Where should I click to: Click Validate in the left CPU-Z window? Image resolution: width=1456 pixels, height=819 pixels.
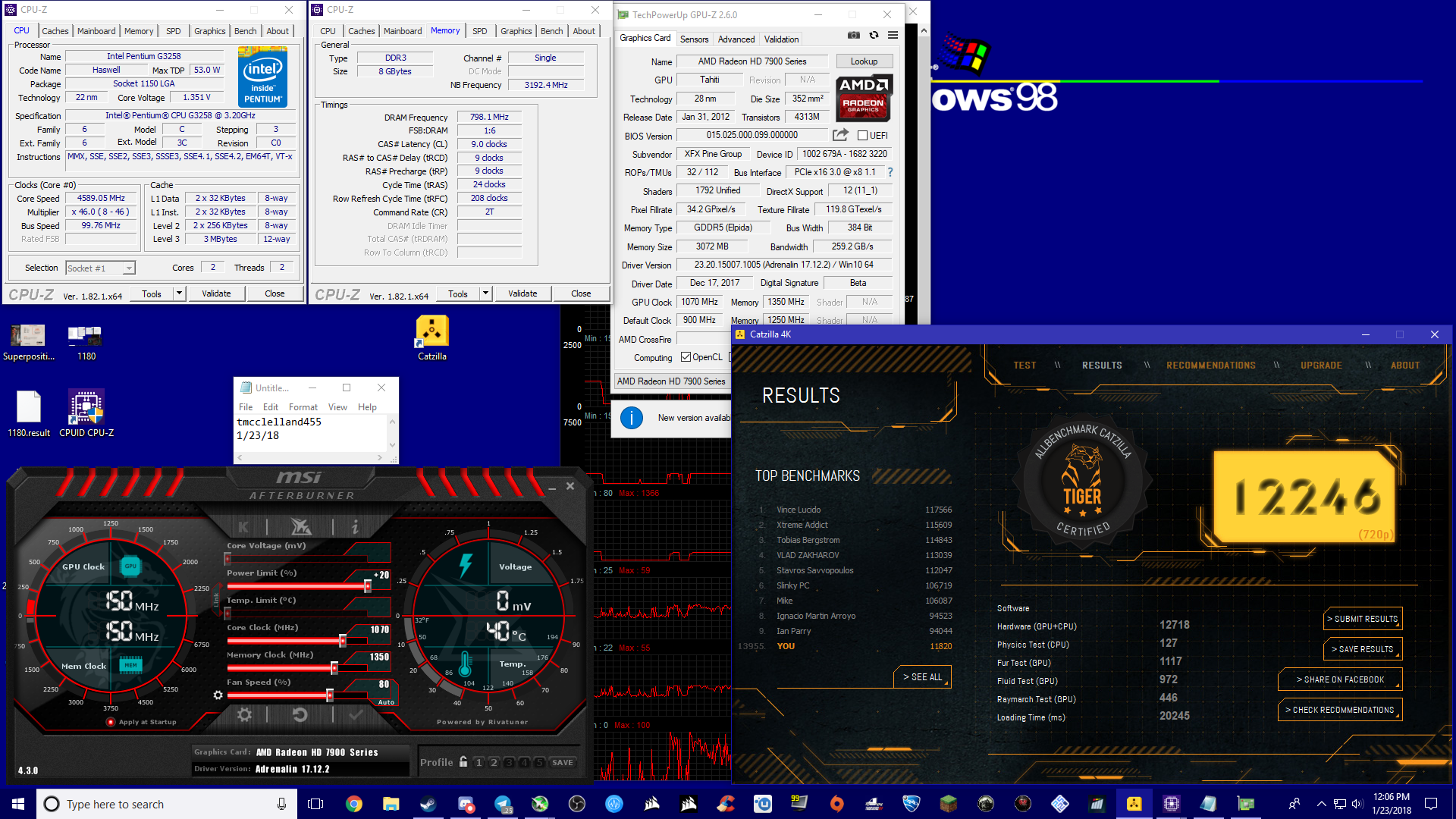(216, 293)
